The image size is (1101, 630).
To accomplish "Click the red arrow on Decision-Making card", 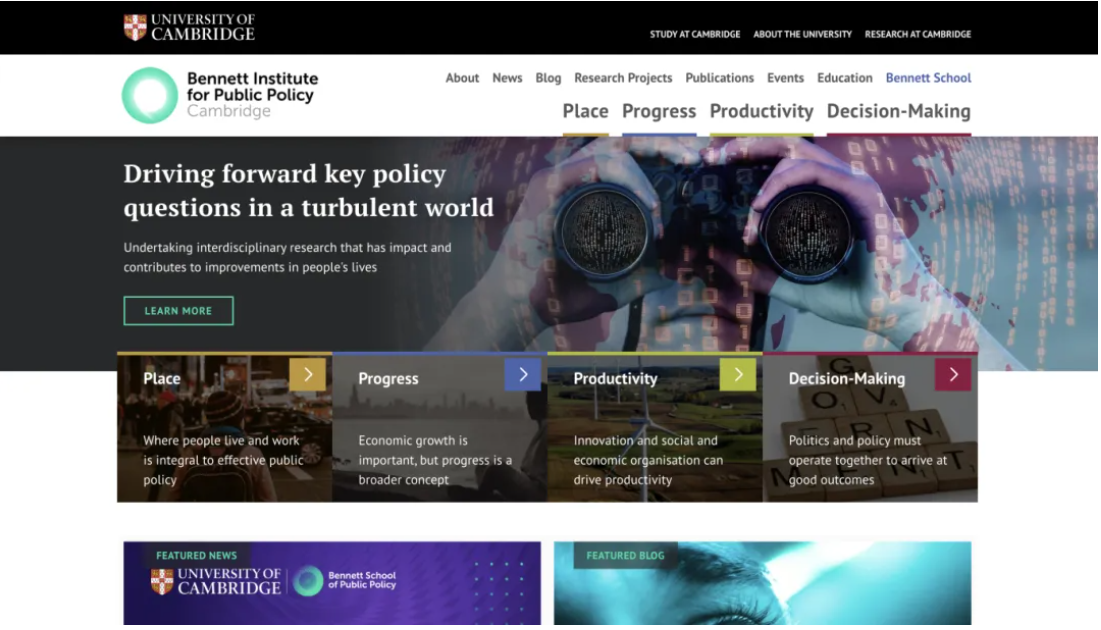I will tap(953, 374).
